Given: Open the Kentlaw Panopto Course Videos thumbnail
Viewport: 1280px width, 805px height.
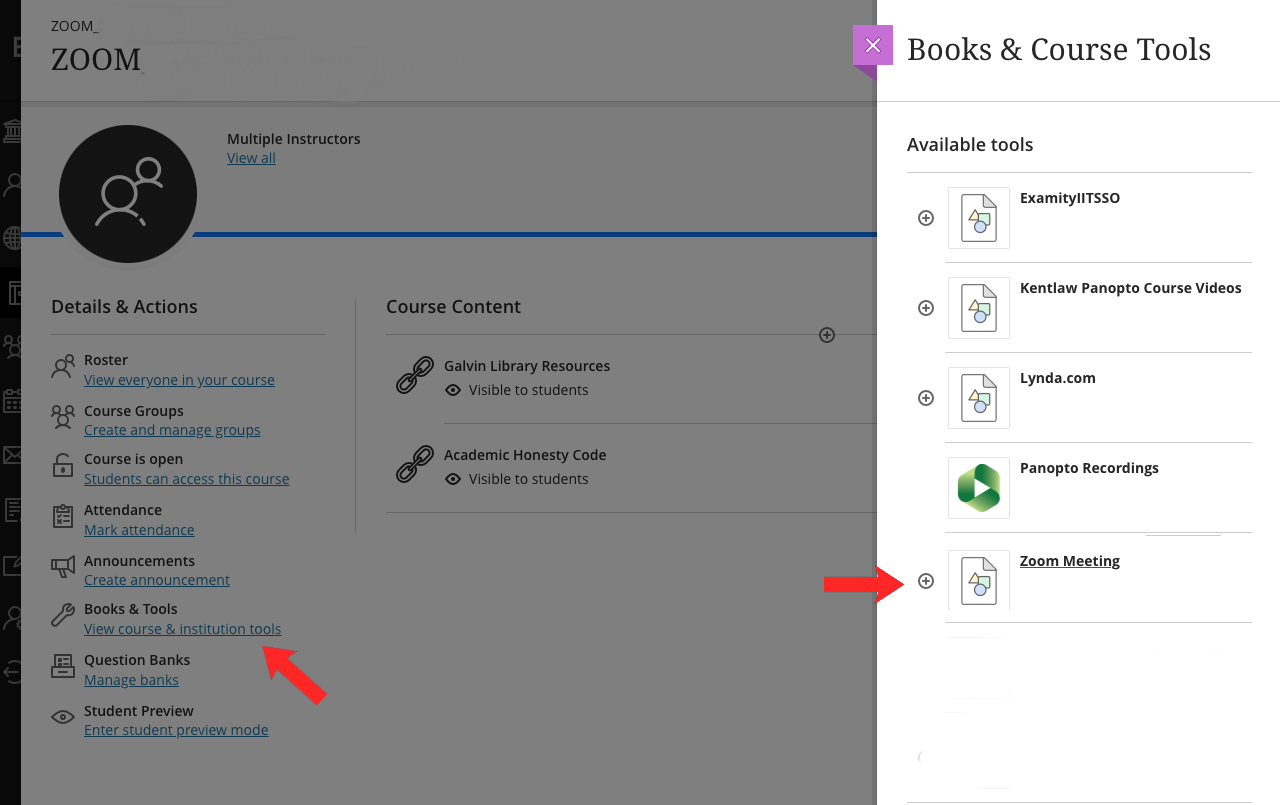Looking at the screenshot, I should coord(979,308).
